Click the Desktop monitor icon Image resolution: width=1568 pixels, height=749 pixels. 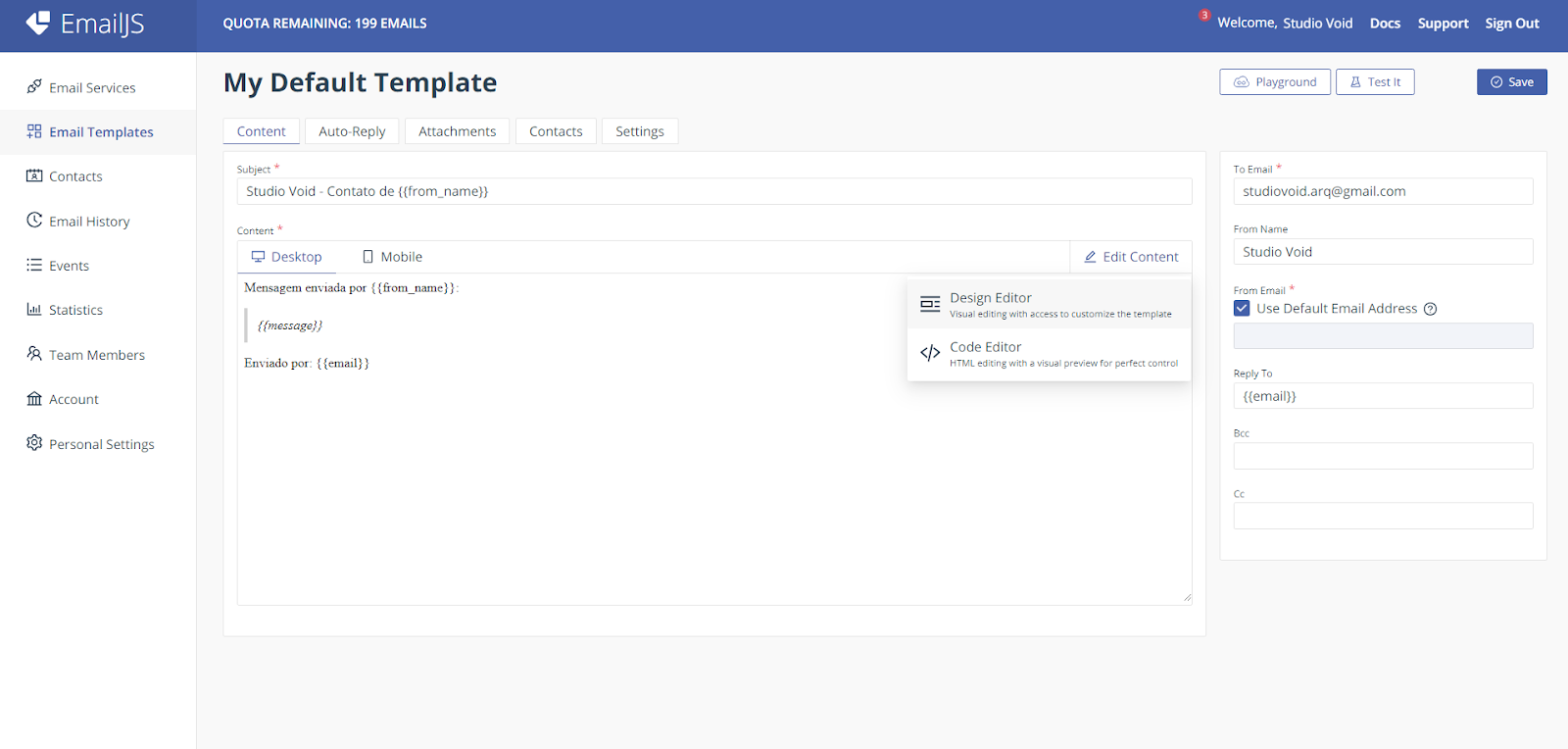coord(258,257)
